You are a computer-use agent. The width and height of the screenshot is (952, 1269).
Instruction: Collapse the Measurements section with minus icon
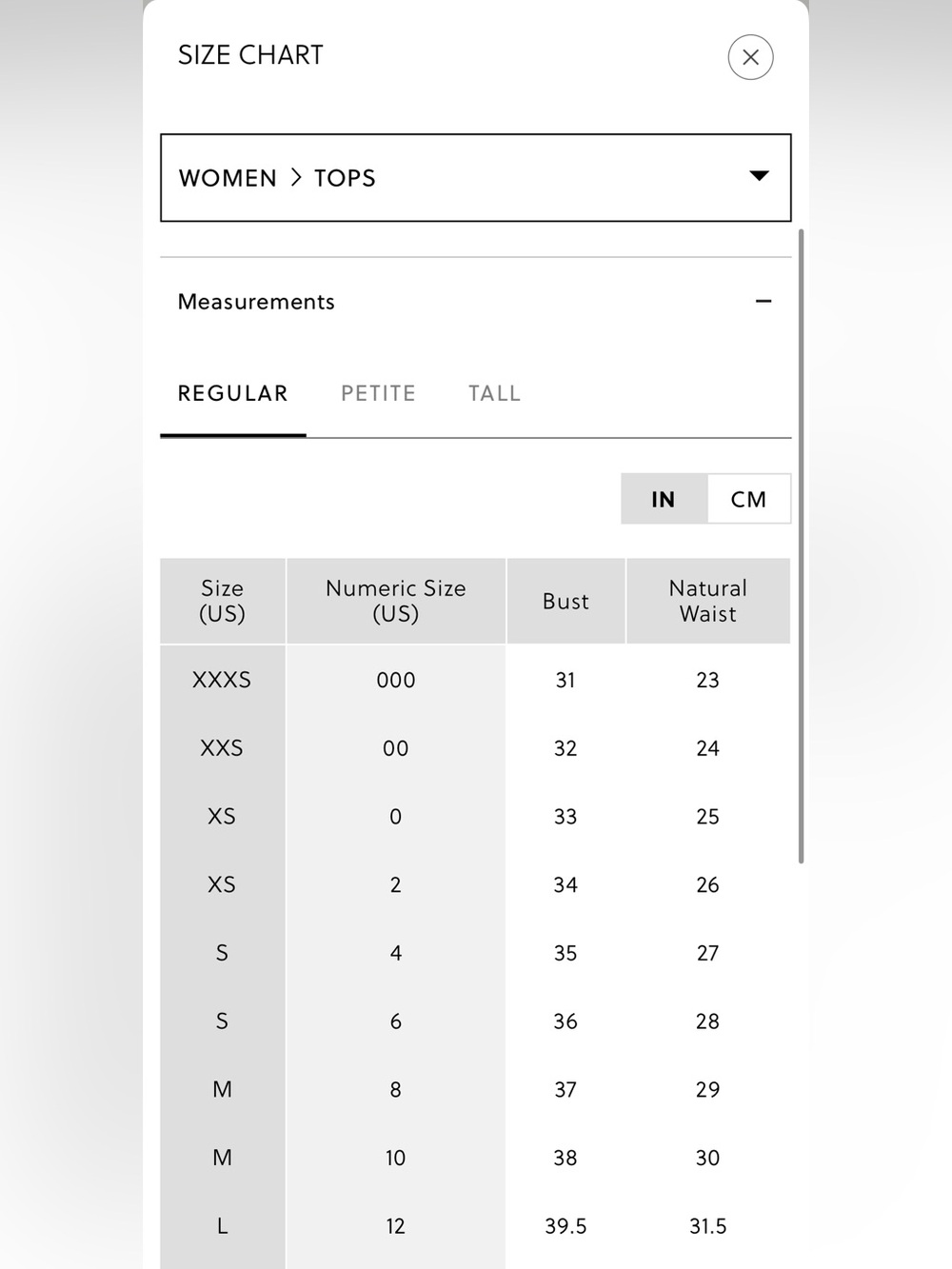coord(763,302)
